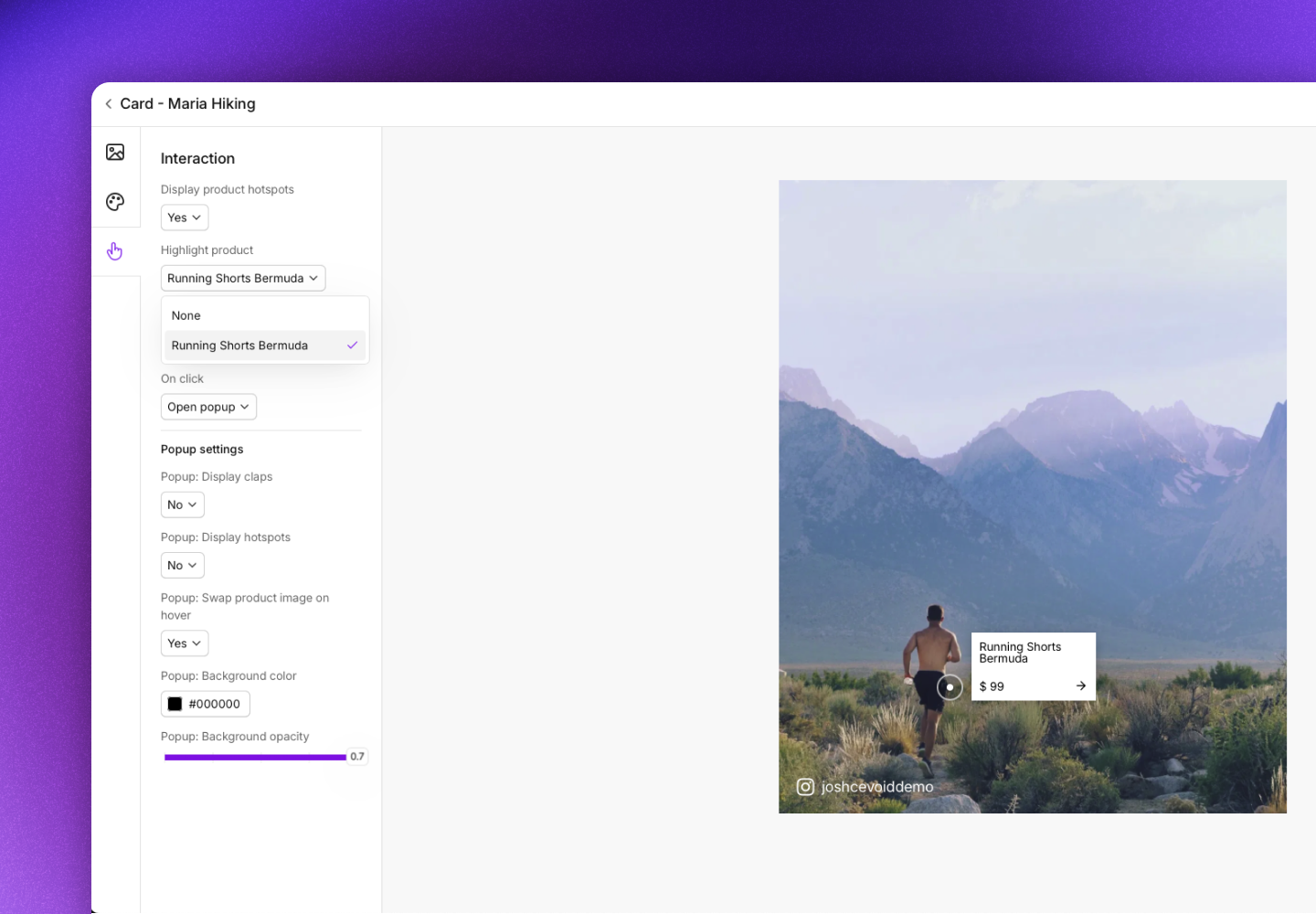1316x914 pixels.
Task: Click the hotspot circle on the runner
Action: (950, 687)
